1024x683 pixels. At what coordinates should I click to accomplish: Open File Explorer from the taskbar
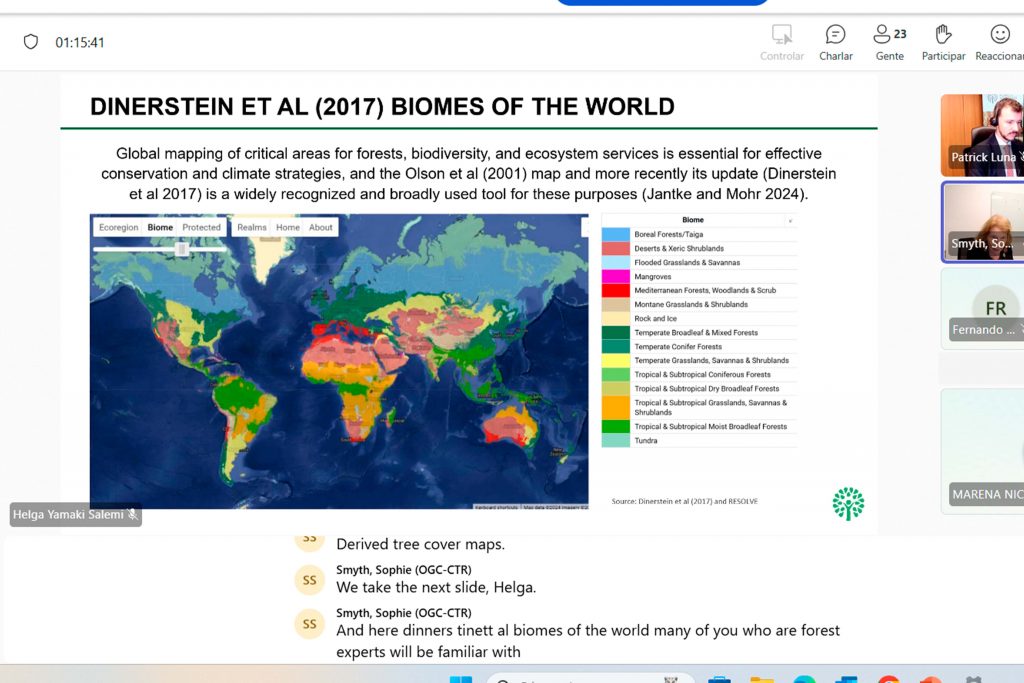click(762, 680)
